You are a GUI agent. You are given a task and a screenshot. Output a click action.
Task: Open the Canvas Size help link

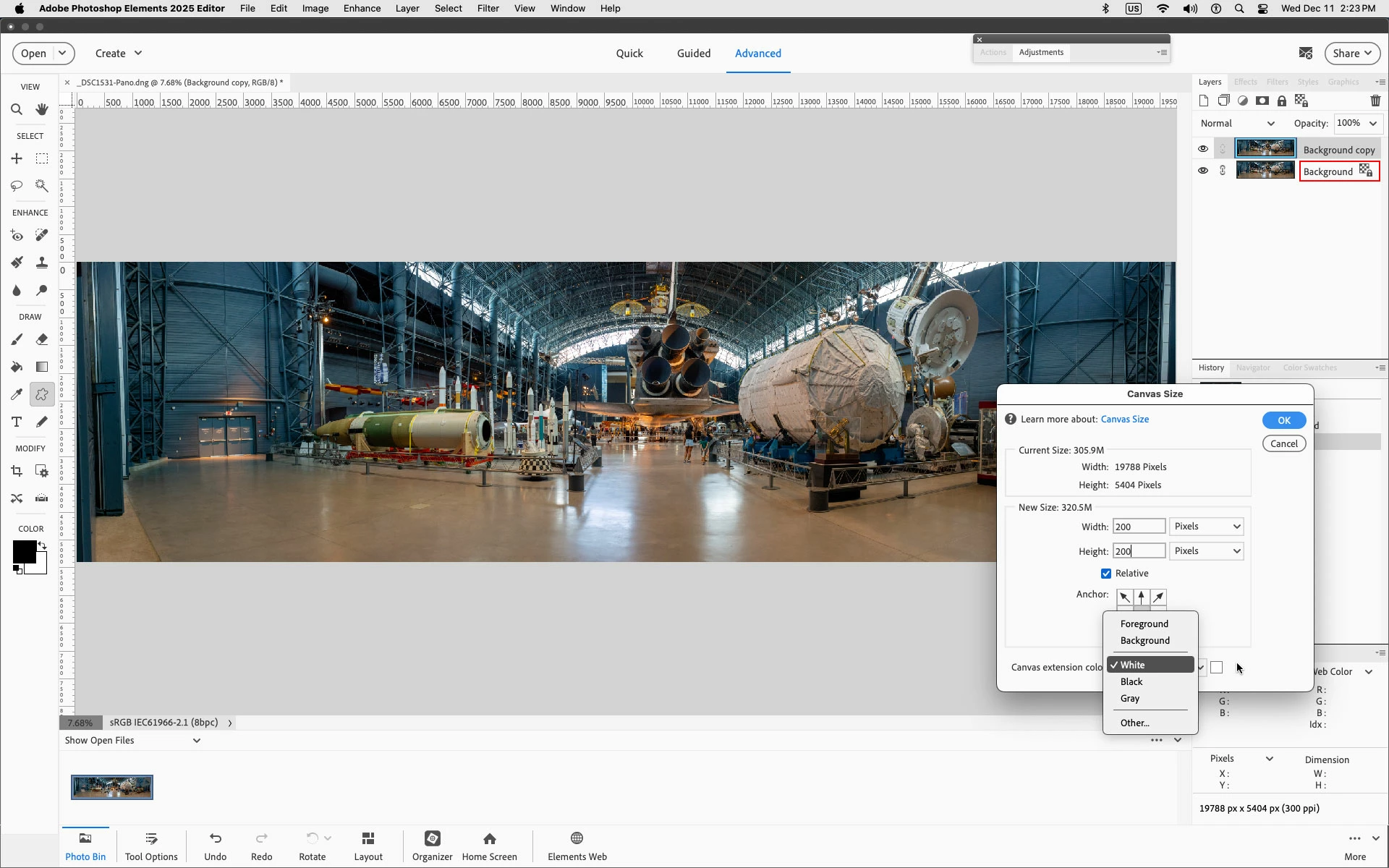(x=1124, y=420)
